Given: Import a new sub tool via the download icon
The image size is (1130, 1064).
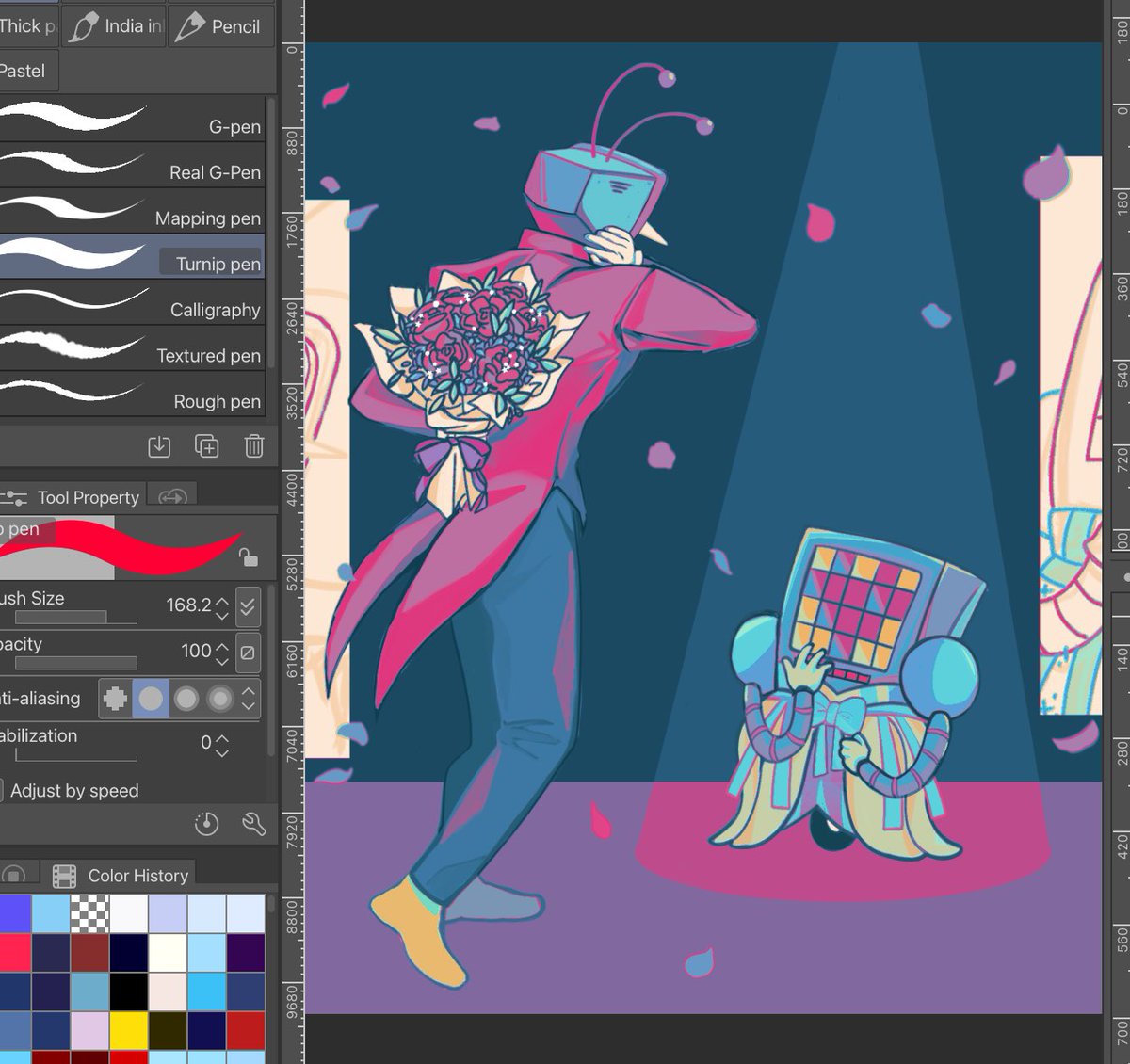Looking at the screenshot, I should [159, 446].
